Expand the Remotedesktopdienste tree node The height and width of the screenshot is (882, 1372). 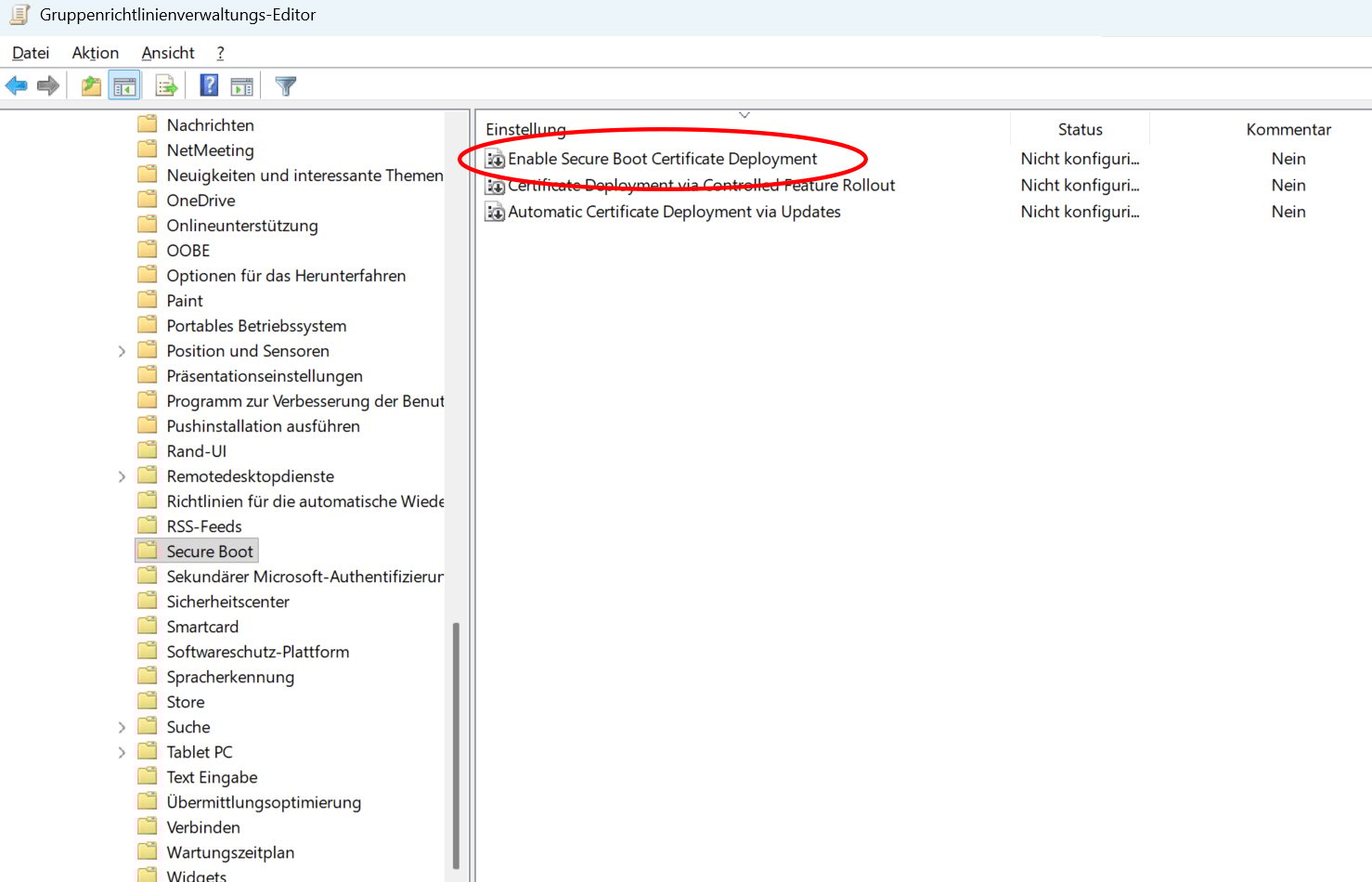(122, 475)
